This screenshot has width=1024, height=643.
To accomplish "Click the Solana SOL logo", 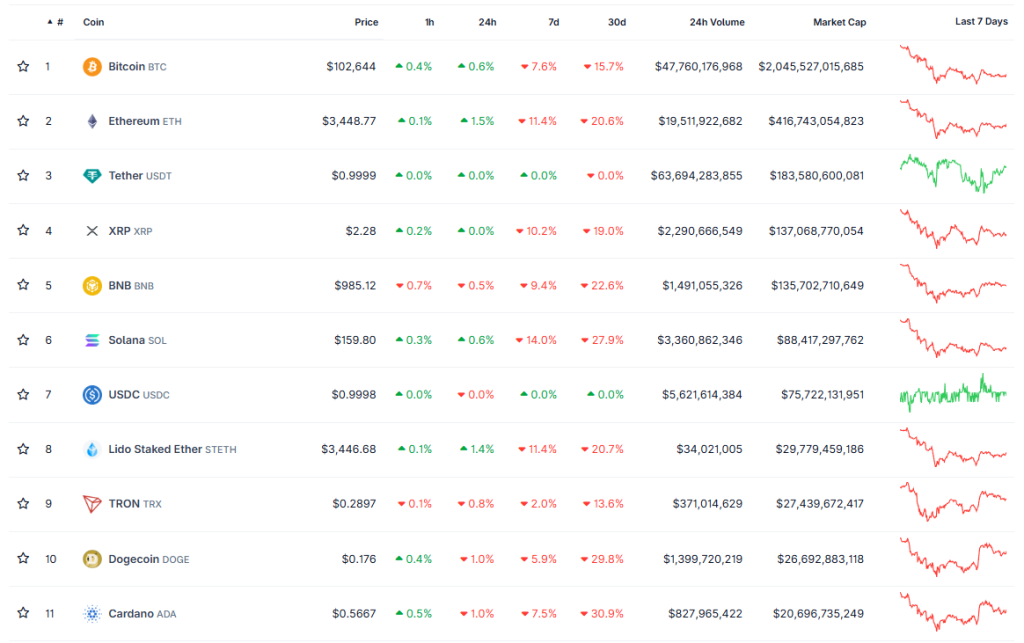I will click(x=92, y=339).
